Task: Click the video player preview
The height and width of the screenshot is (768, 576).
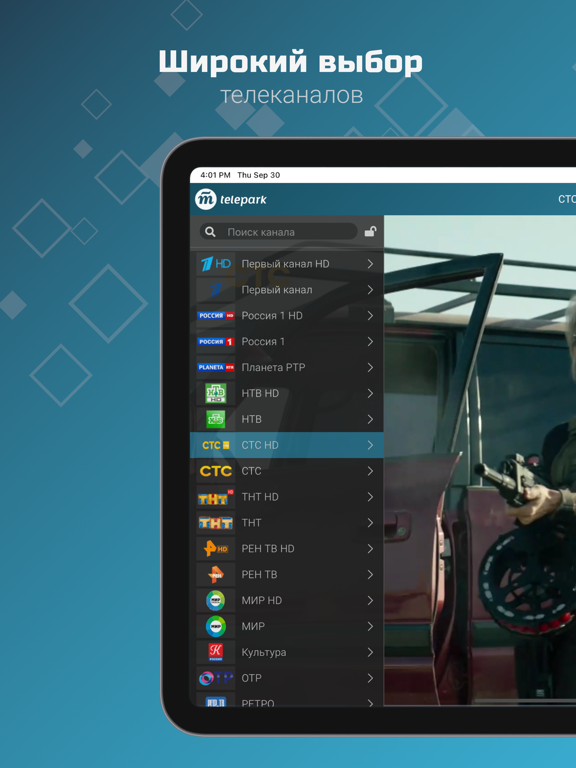Action: (480, 460)
